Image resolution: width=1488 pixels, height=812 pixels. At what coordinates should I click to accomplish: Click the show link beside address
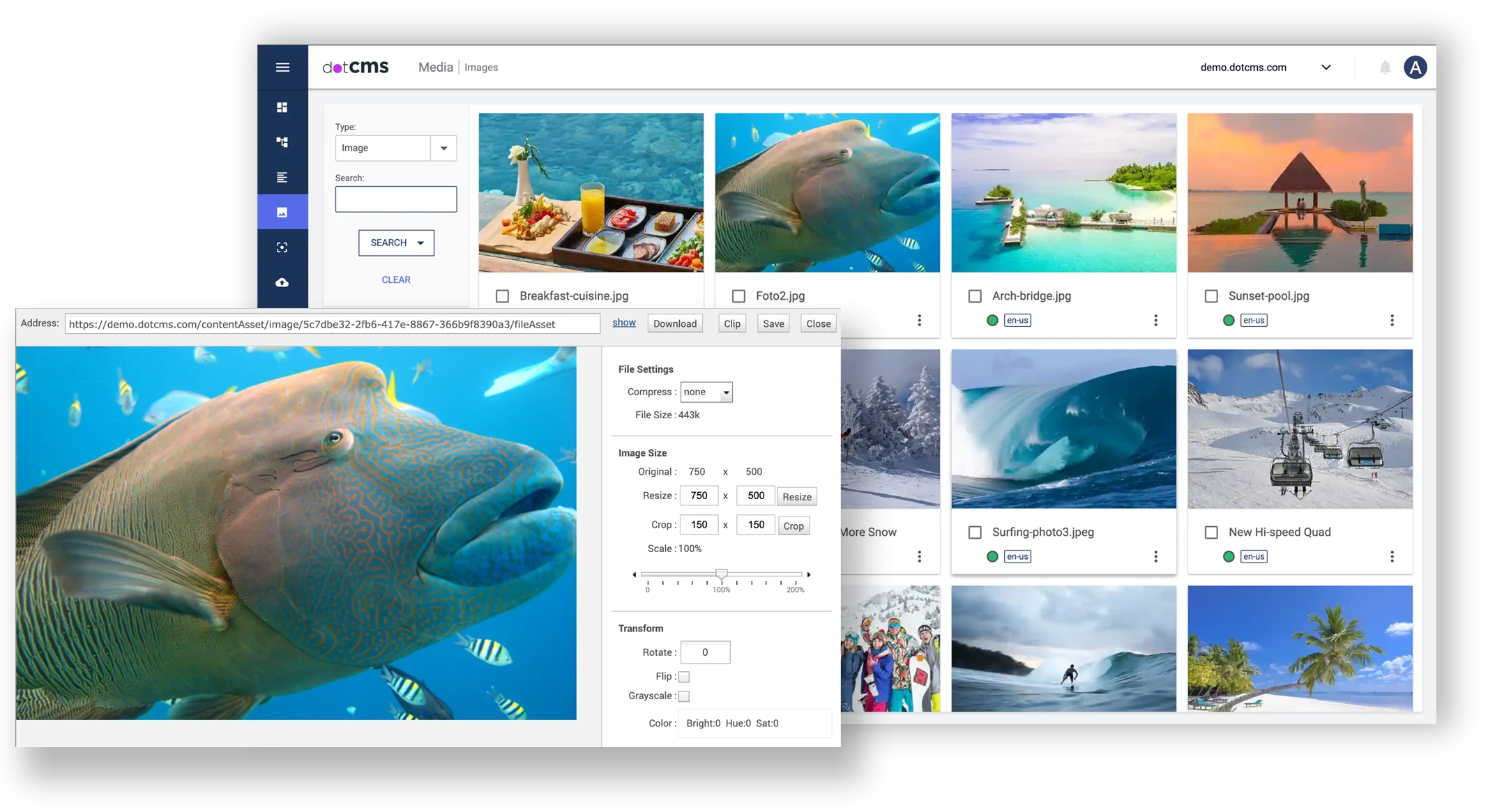point(624,323)
